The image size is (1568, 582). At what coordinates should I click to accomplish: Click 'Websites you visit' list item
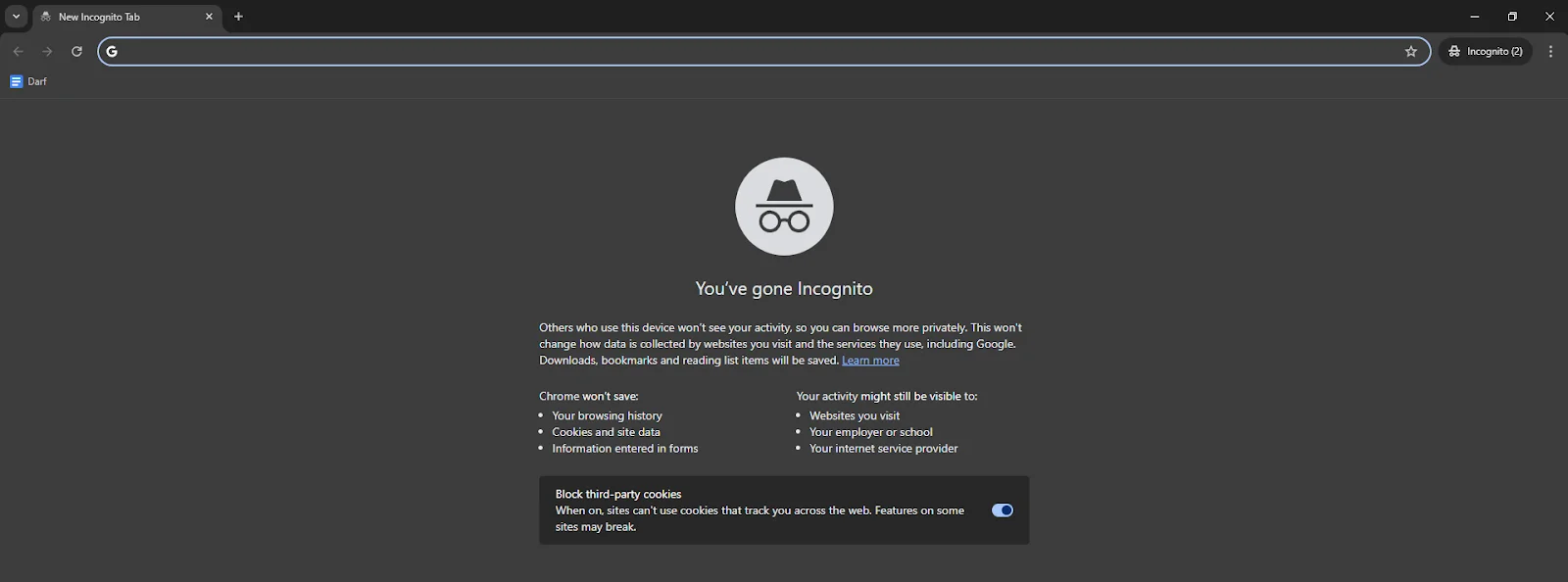[x=855, y=415]
